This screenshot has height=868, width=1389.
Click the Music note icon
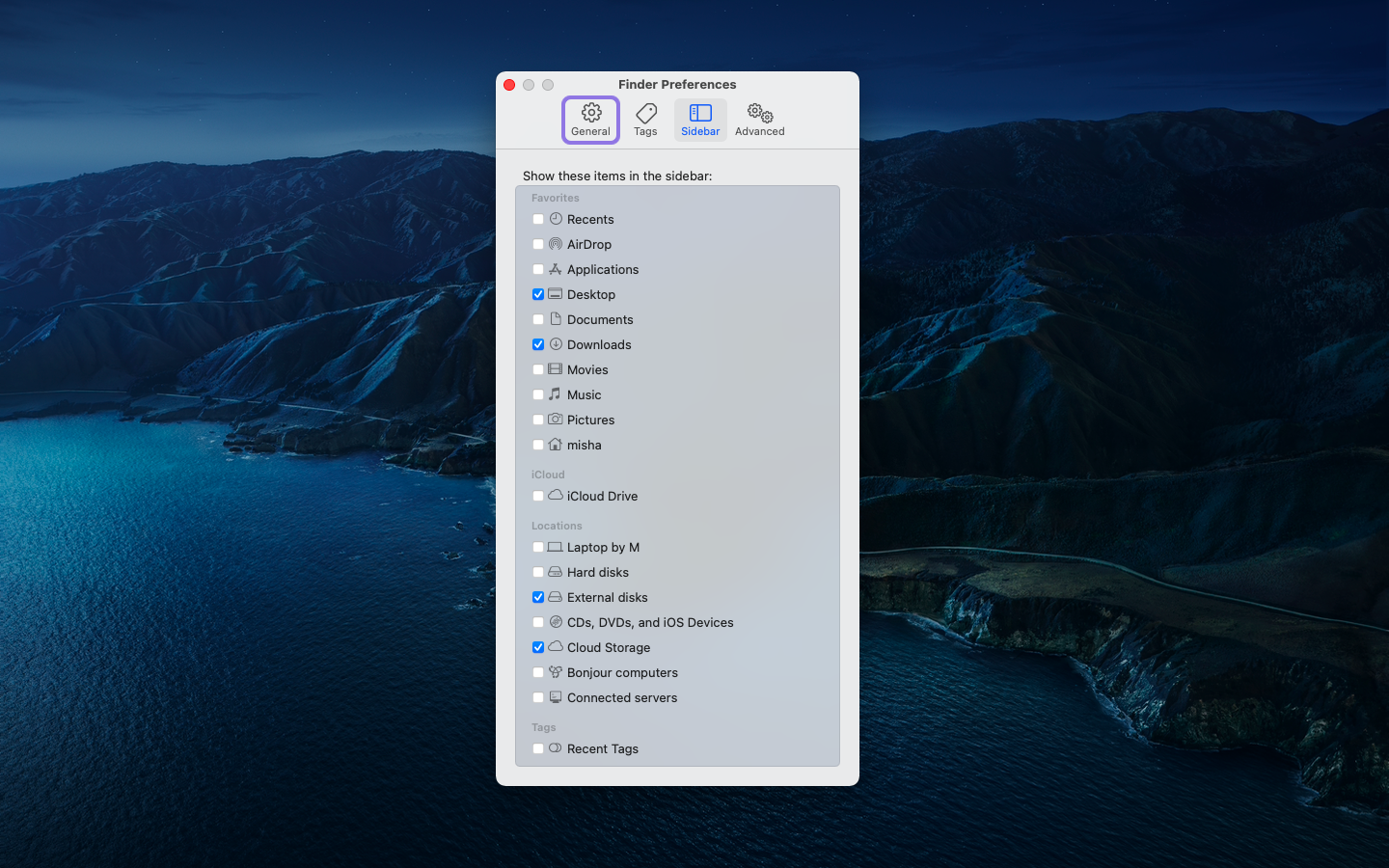pos(555,394)
